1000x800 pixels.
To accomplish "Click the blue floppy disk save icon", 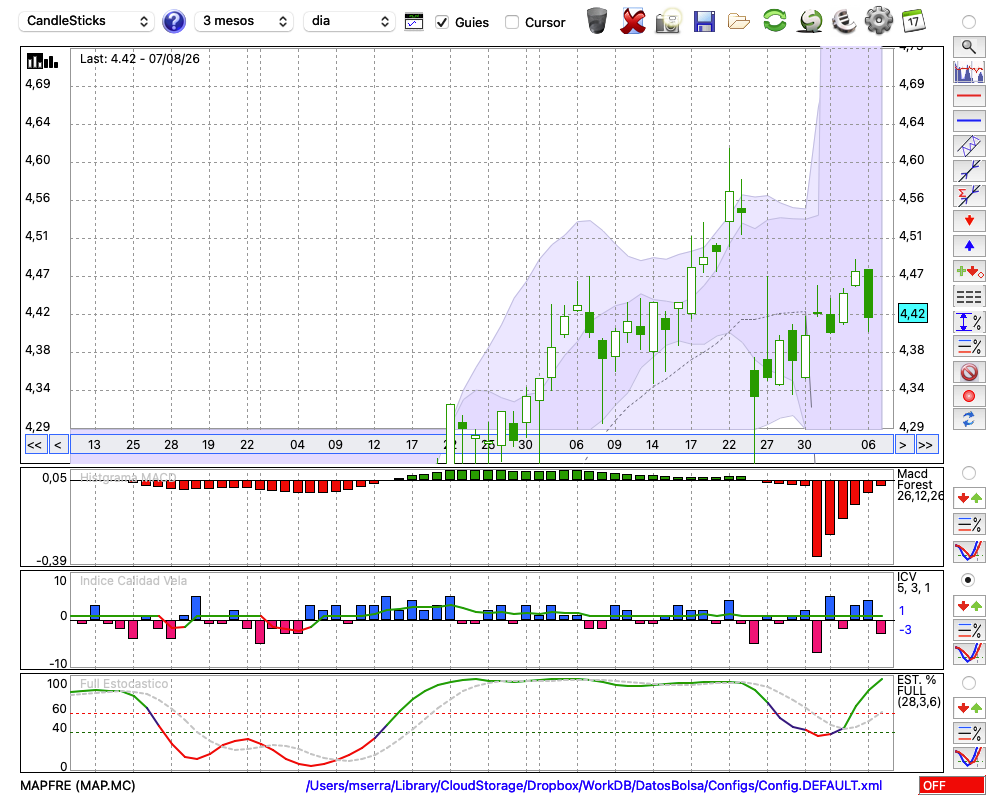I will point(704,22).
